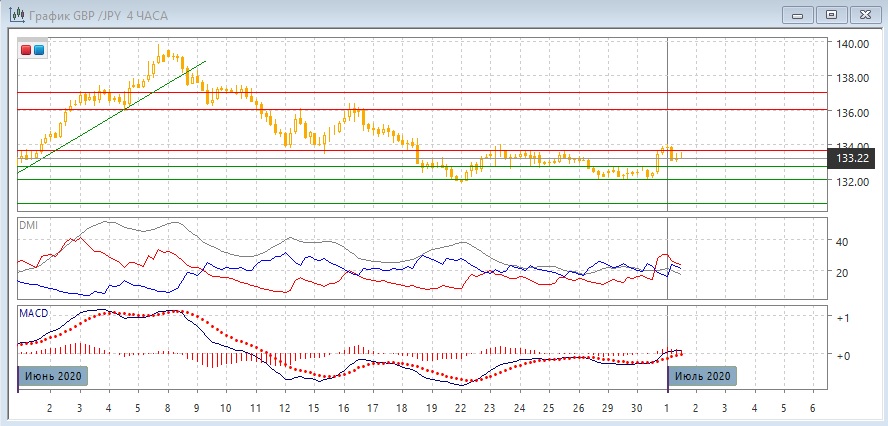
Task: Click the 140.00 price axis label
Action: 852,45
